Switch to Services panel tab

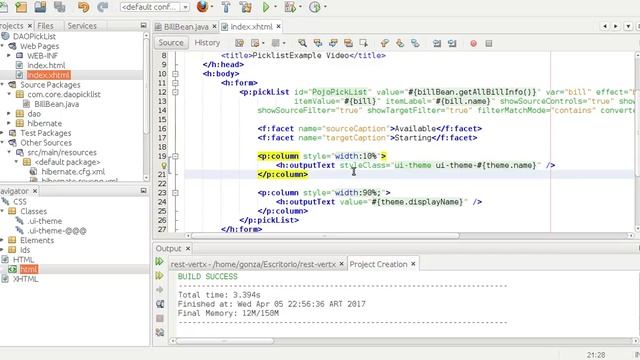tap(82, 26)
